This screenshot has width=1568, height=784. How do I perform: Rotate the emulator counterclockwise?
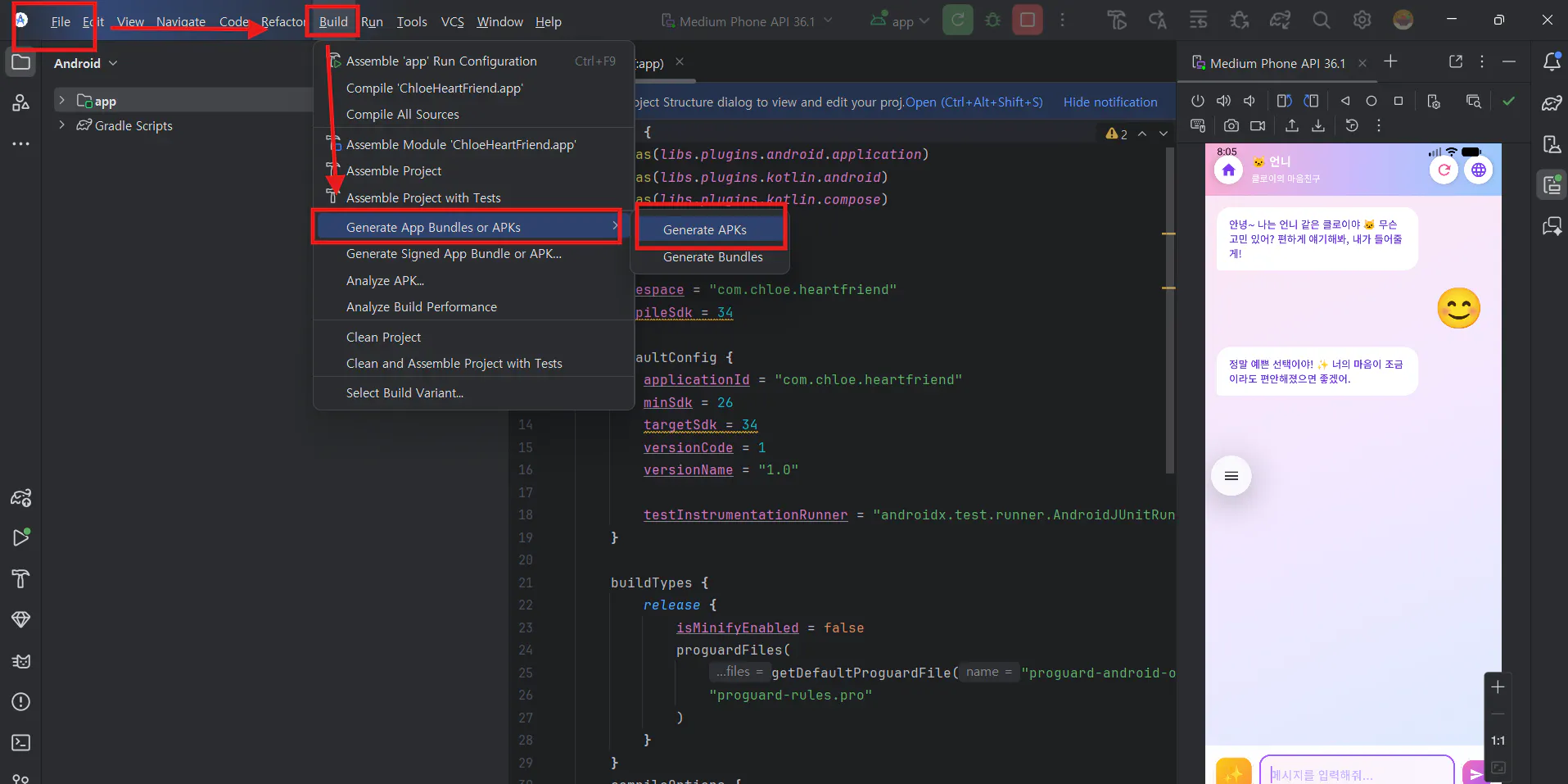tap(1285, 101)
